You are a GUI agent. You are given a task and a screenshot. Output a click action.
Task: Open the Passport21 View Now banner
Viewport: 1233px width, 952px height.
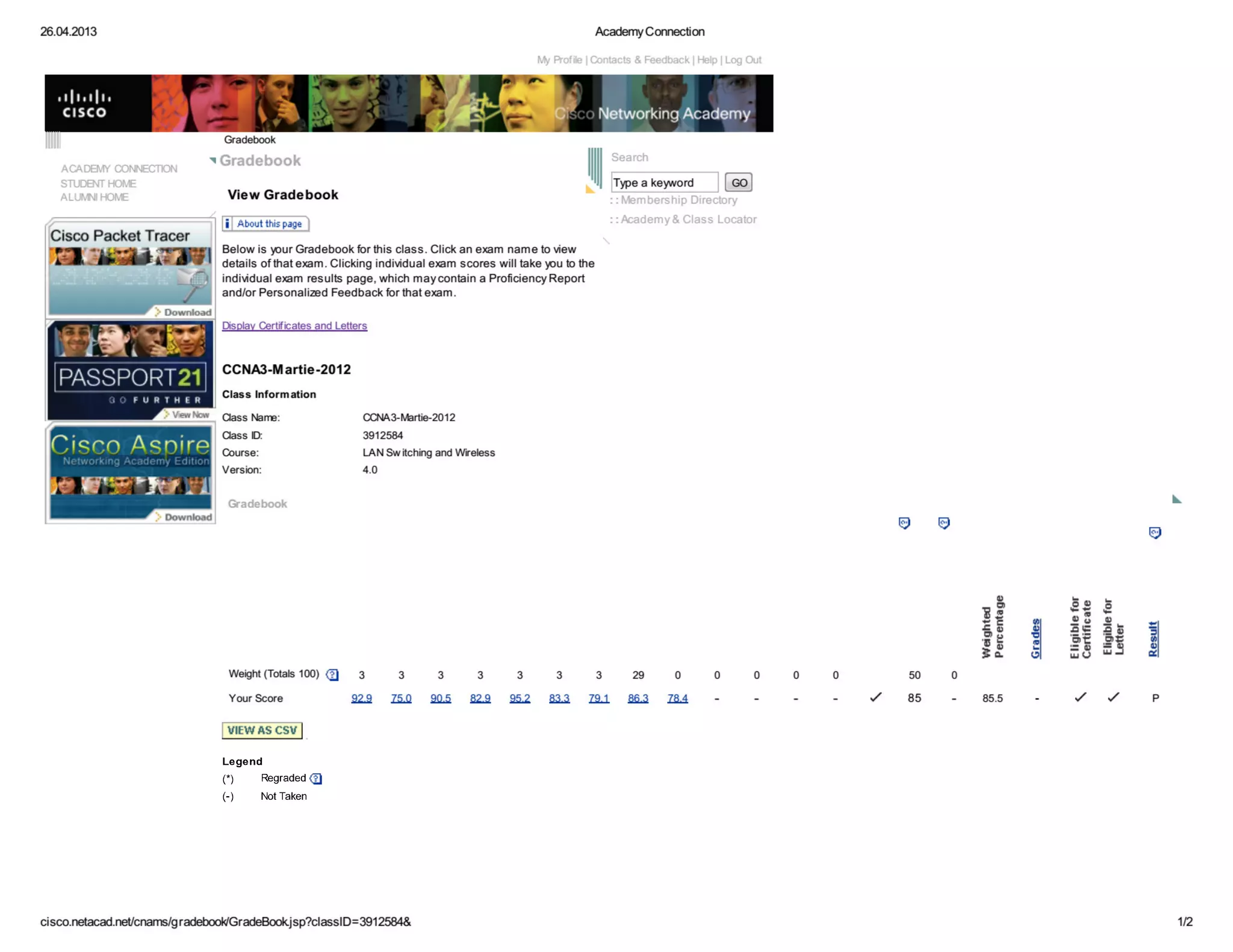(x=130, y=371)
